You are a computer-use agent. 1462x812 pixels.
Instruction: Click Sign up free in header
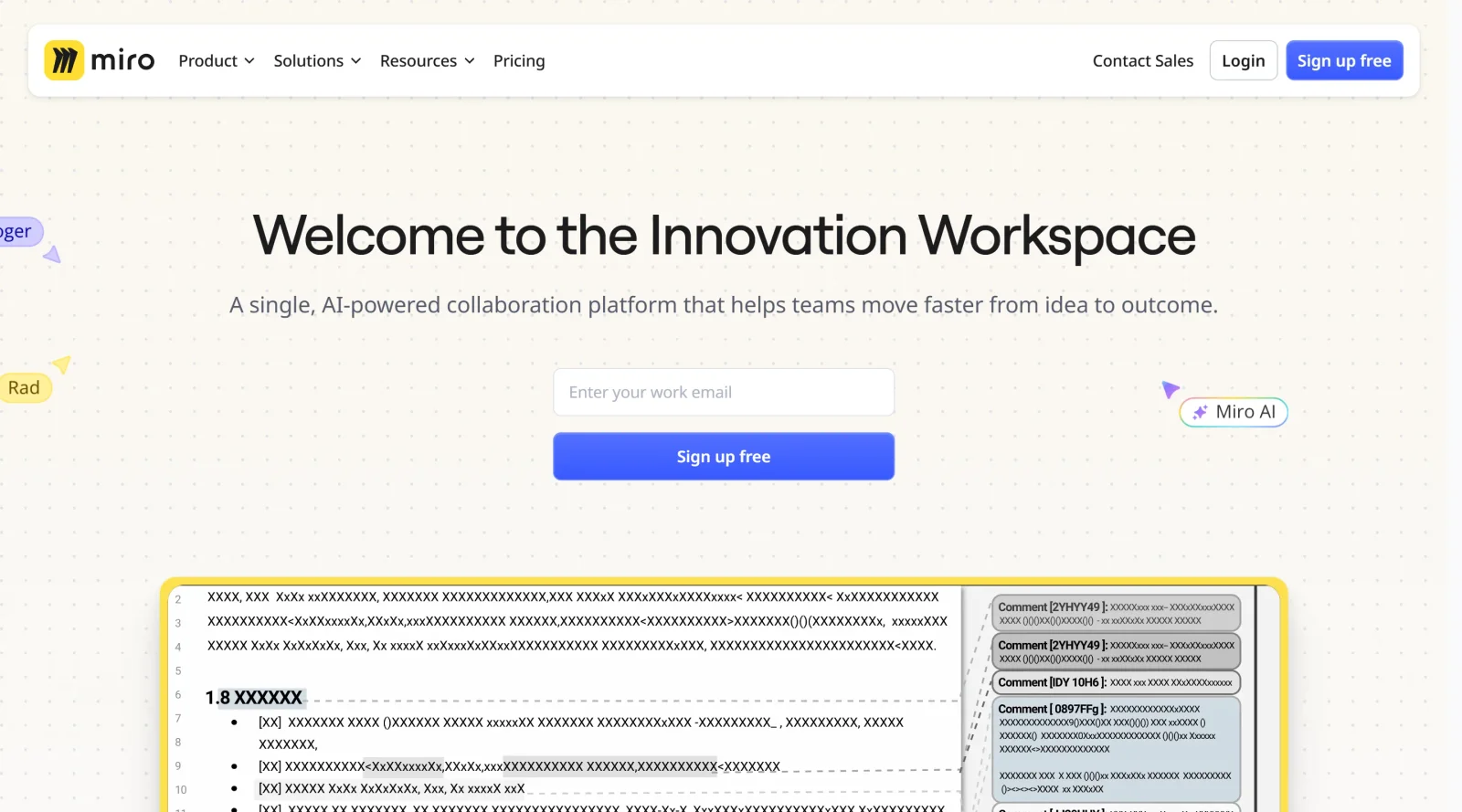[1344, 60]
